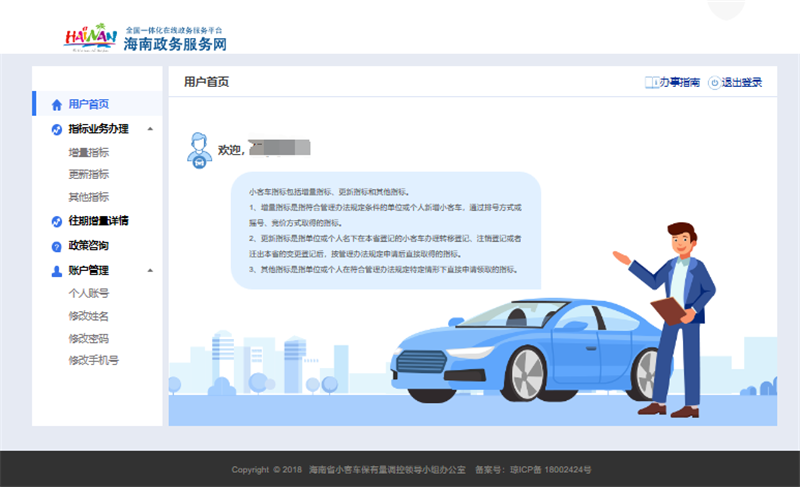800x487 pixels.
Task: Open the 更新指标 menu item
Action: pos(89,174)
